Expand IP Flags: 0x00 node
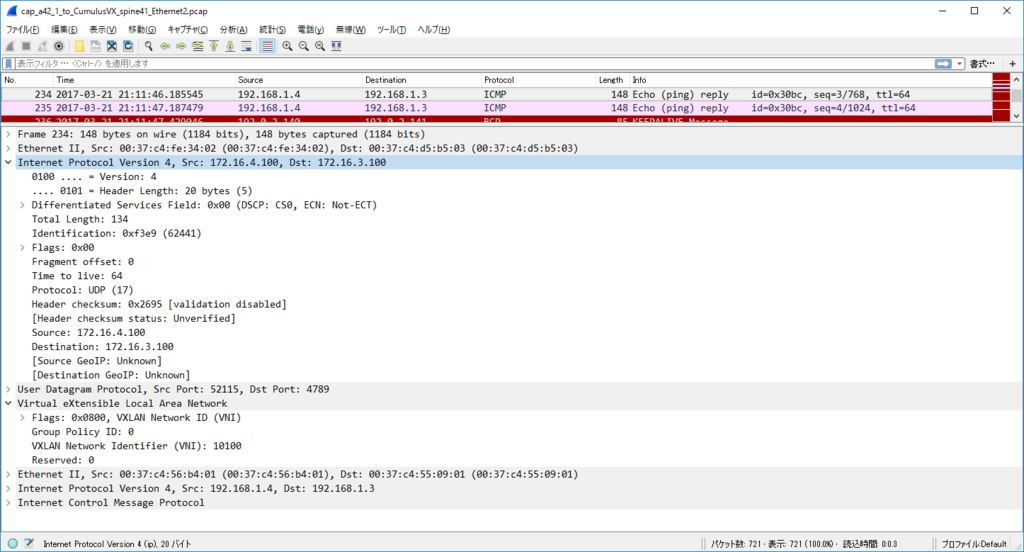 [x=23, y=248]
